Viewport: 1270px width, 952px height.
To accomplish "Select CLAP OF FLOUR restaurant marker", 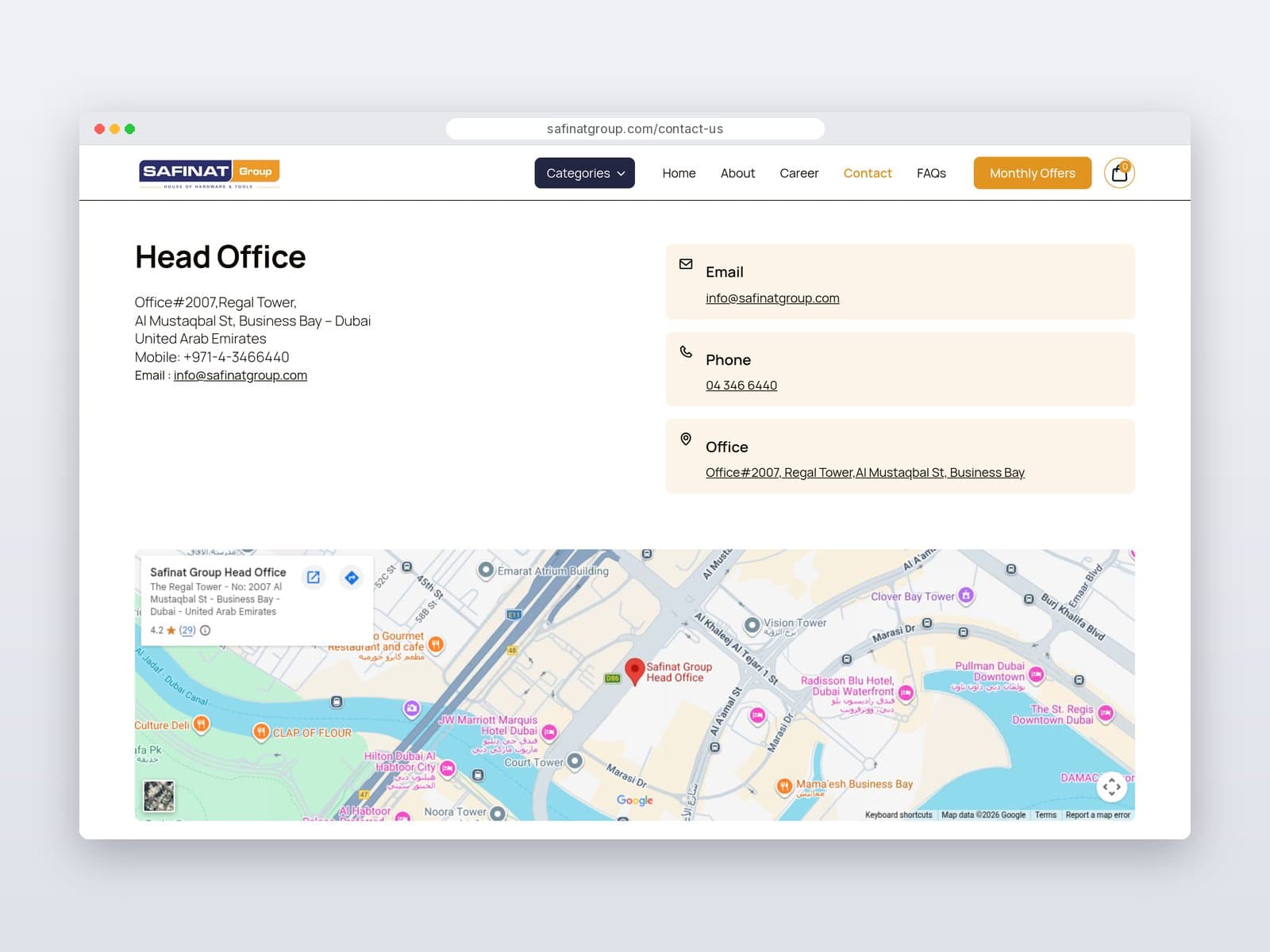I will pos(260,732).
